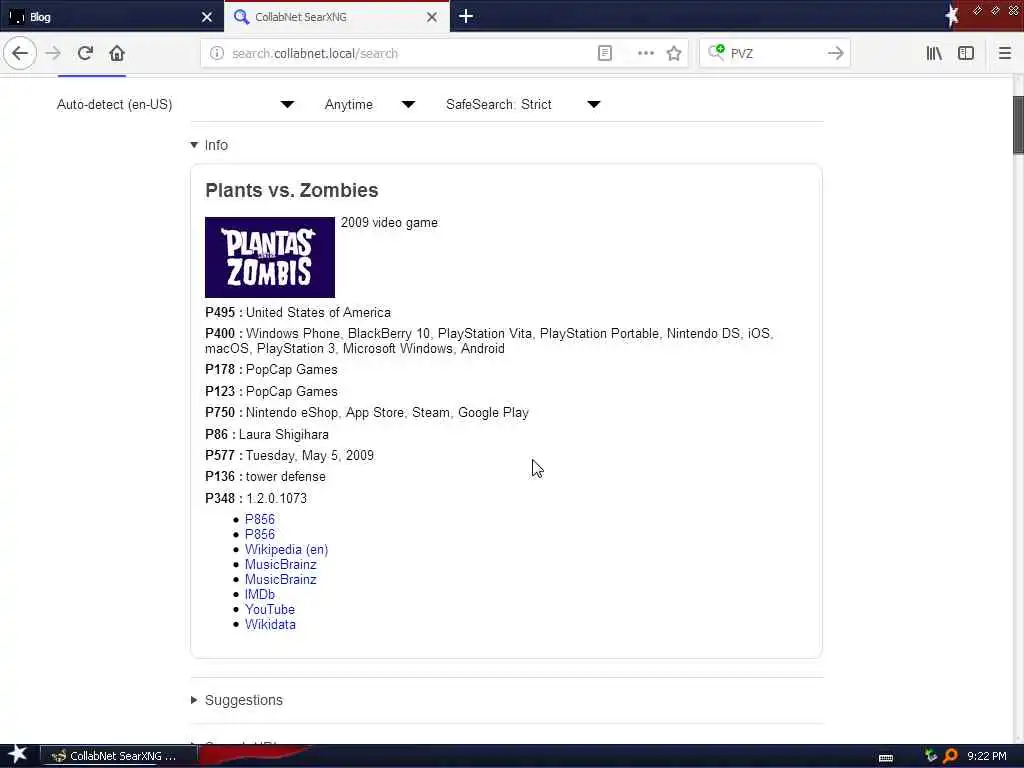The image size is (1024, 768).
Task: Switch to the Blog tab
Action: 112,17
